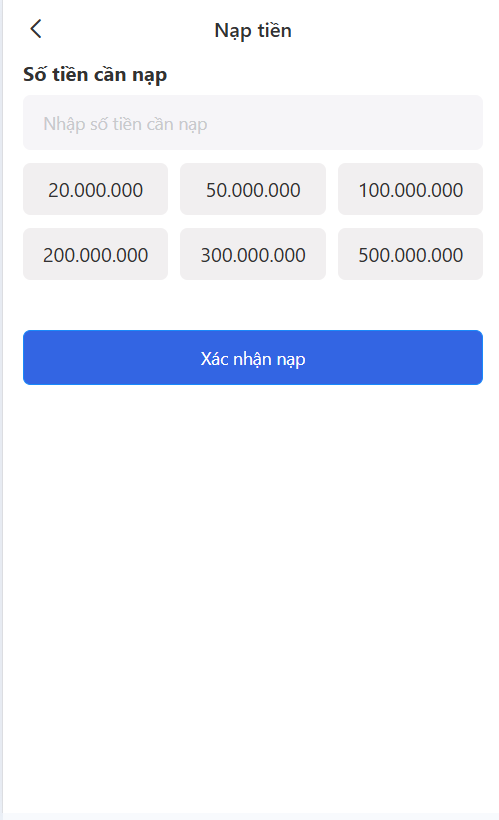Tap the 500.000.000 amount option
This screenshot has height=820, width=499.
click(410, 254)
